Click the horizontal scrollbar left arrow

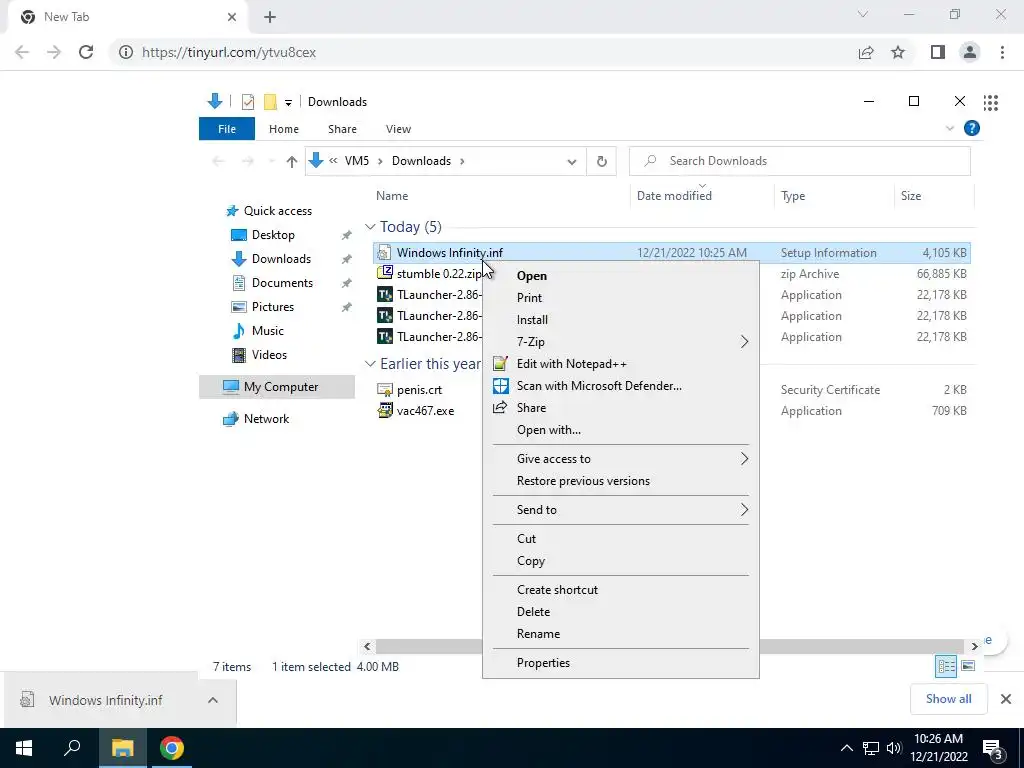367,646
